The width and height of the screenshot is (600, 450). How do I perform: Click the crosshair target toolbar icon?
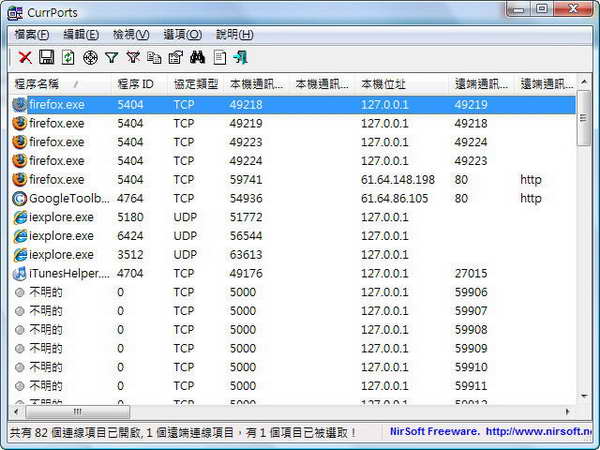(90, 58)
